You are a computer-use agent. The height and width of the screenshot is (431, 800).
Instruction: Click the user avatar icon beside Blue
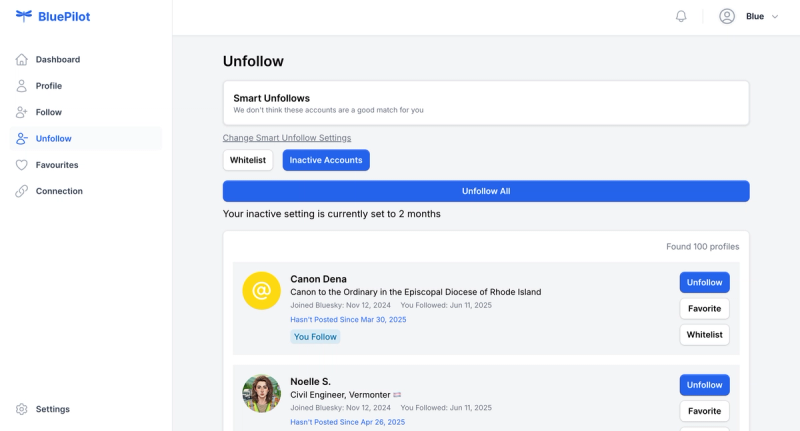(x=727, y=16)
